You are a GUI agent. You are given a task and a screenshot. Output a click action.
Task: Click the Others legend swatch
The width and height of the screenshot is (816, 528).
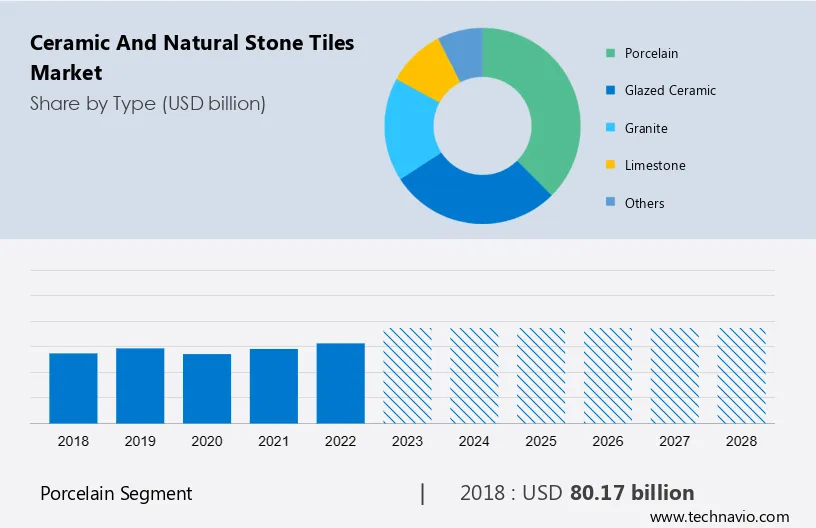point(610,202)
